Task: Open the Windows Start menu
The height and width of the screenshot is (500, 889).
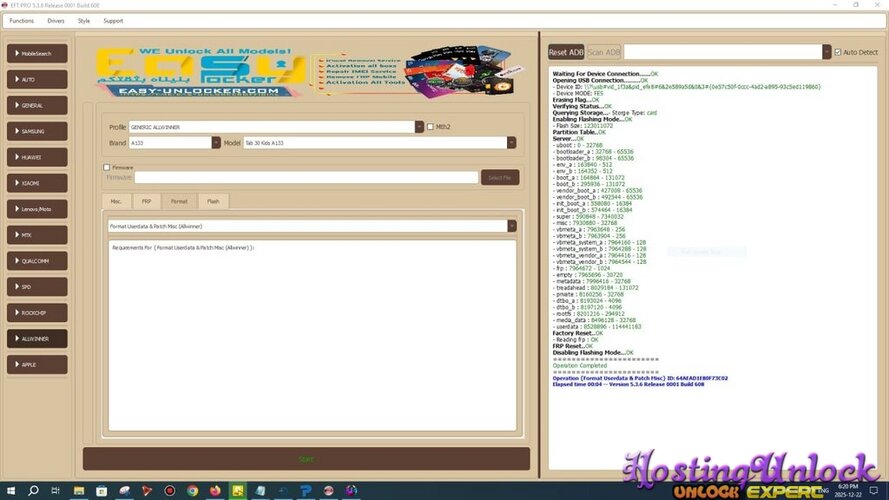Action: tap(10, 491)
